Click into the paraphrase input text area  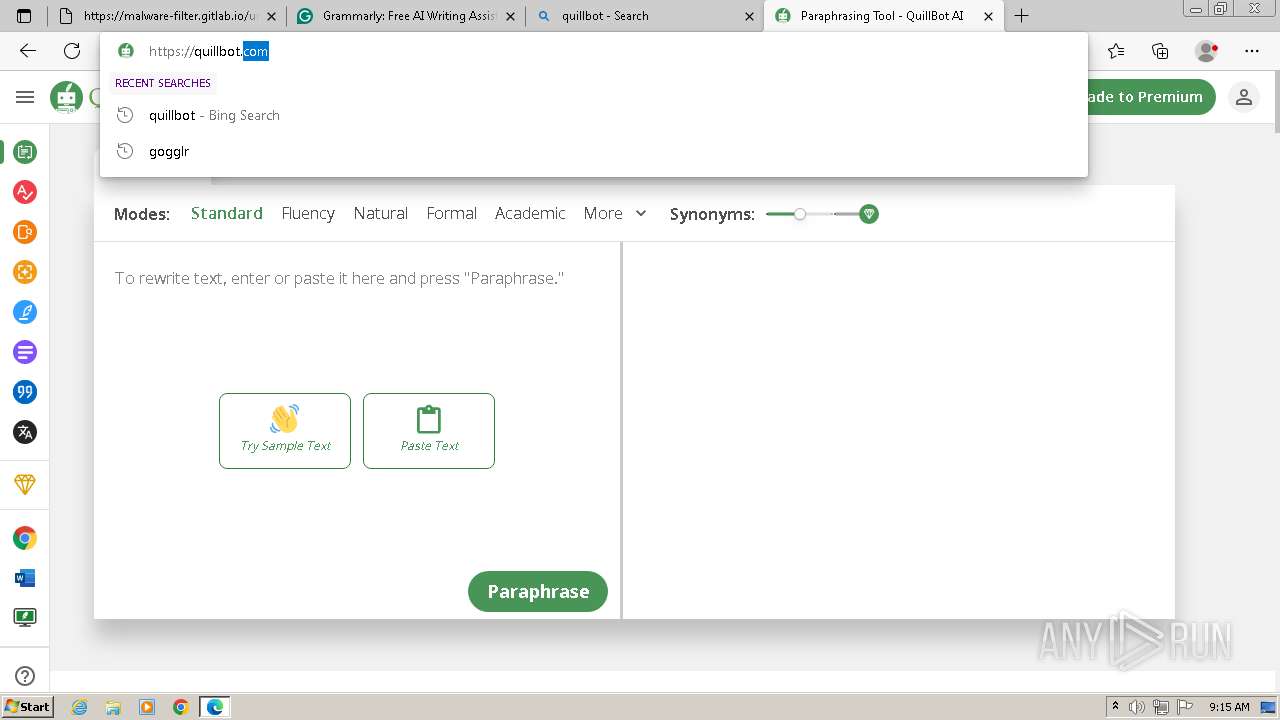click(357, 278)
